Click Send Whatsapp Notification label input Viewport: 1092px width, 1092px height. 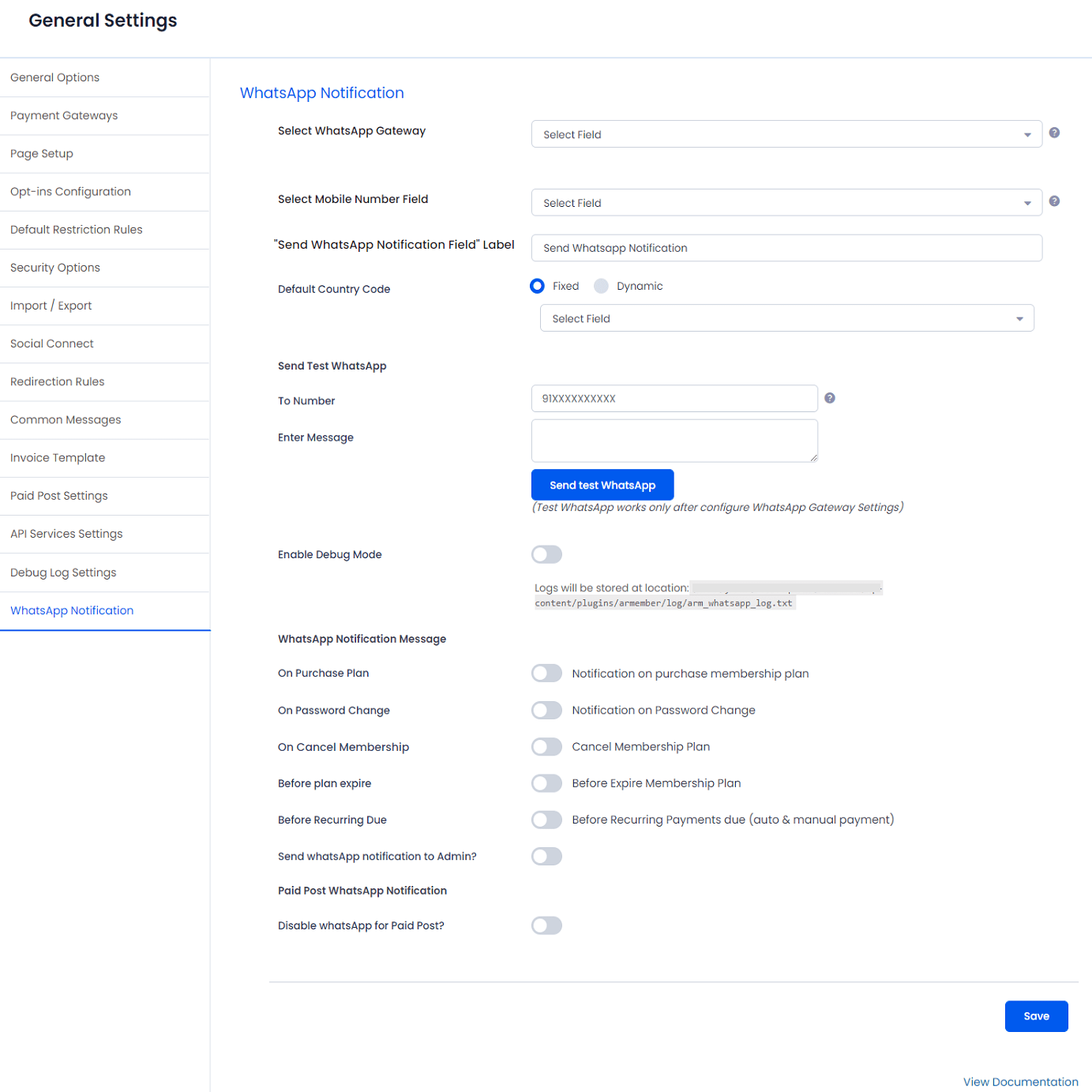tap(786, 248)
